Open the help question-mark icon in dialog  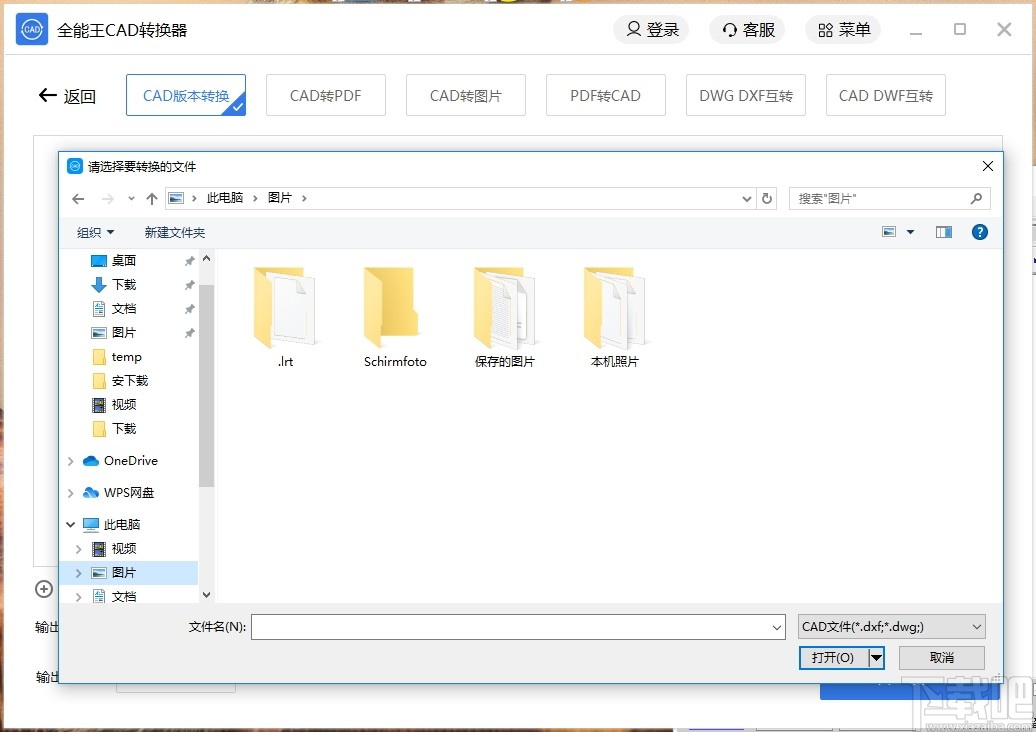point(979,232)
